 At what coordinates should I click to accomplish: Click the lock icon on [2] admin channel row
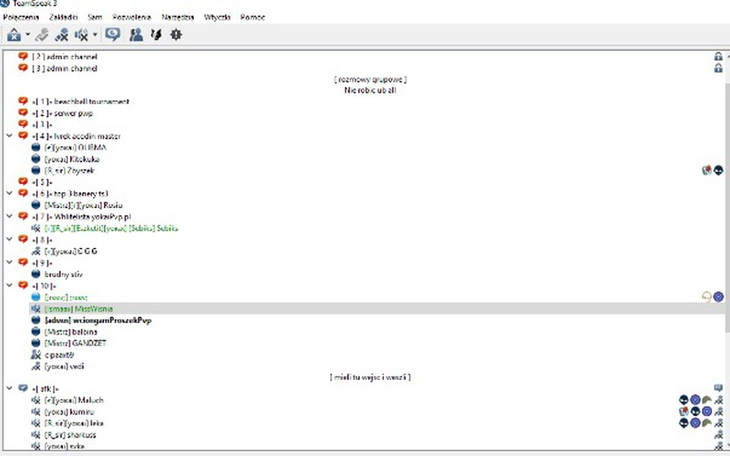(x=718, y=56)
